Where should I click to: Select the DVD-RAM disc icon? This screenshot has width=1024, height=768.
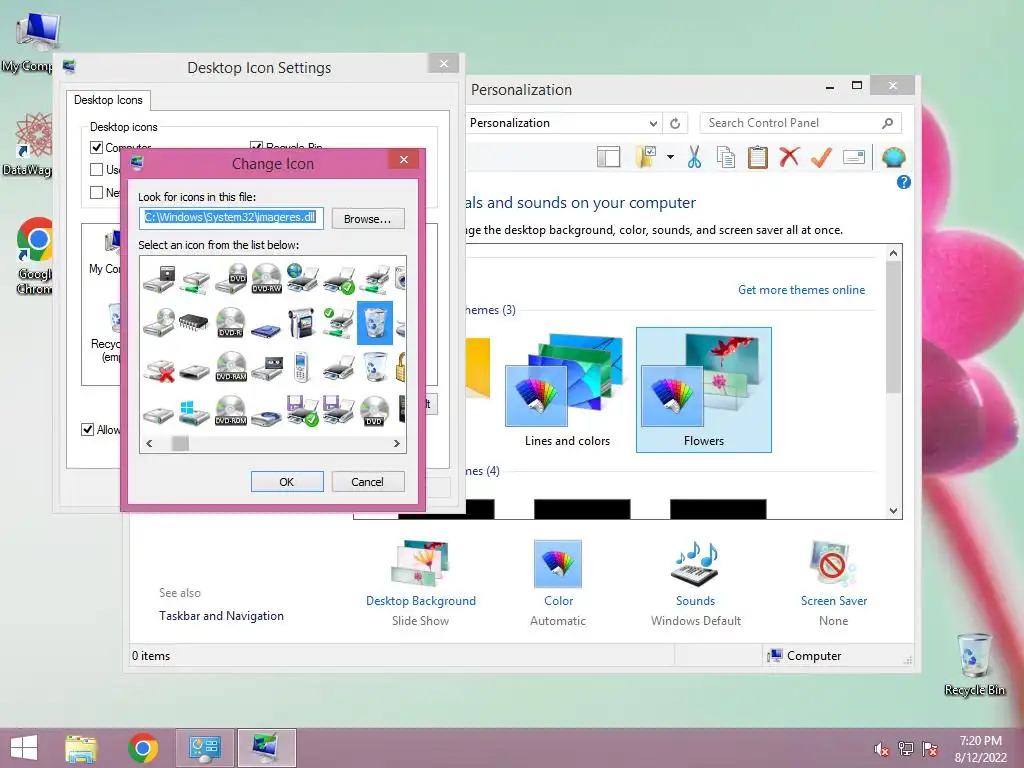(x=231, y=367)
